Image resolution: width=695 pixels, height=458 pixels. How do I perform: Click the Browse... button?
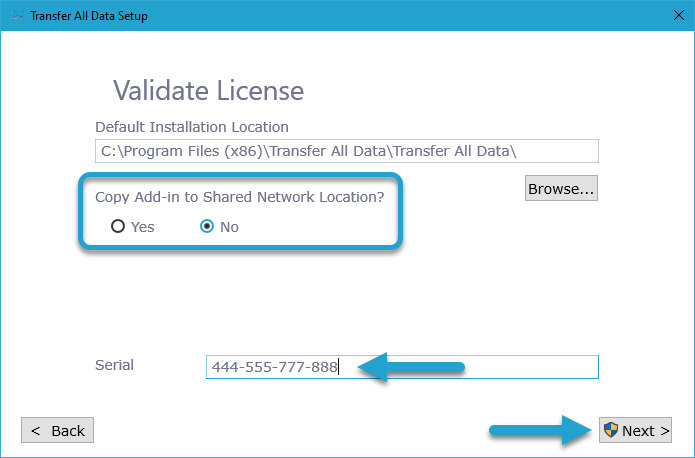[x=561, y=188]
